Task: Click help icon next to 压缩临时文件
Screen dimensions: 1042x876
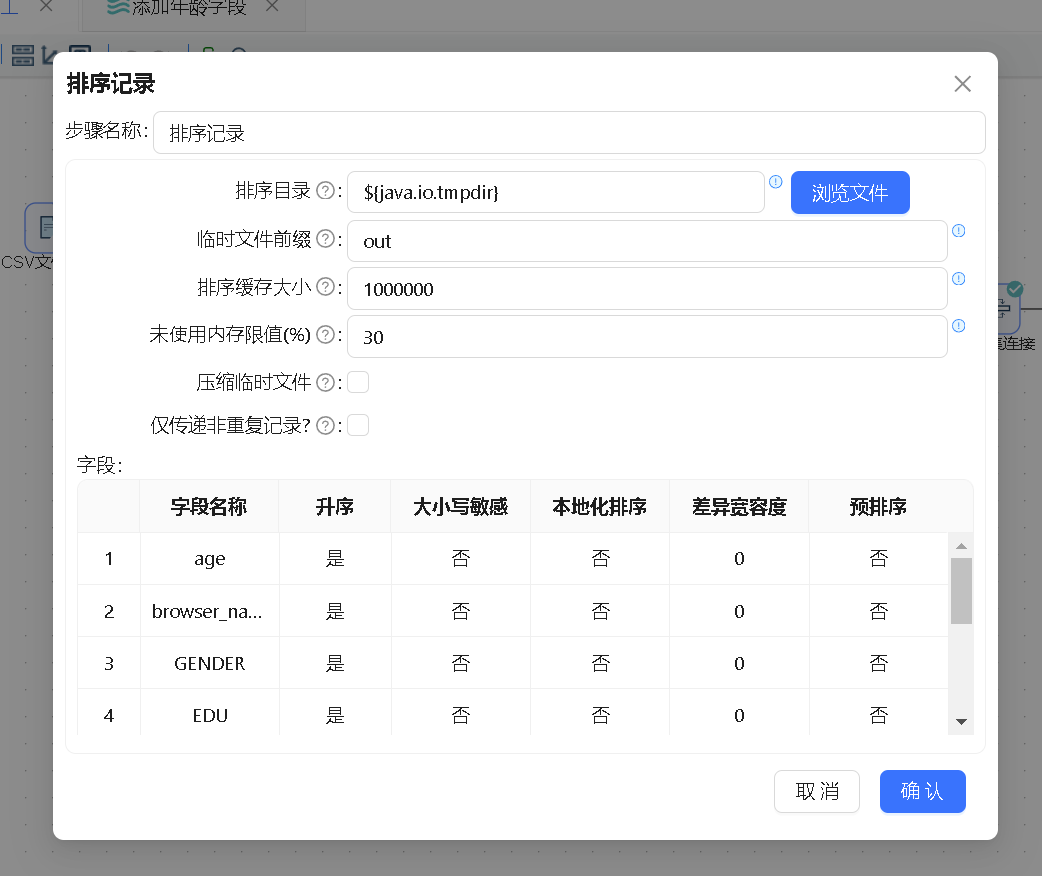Action: (x=326, y=382)
